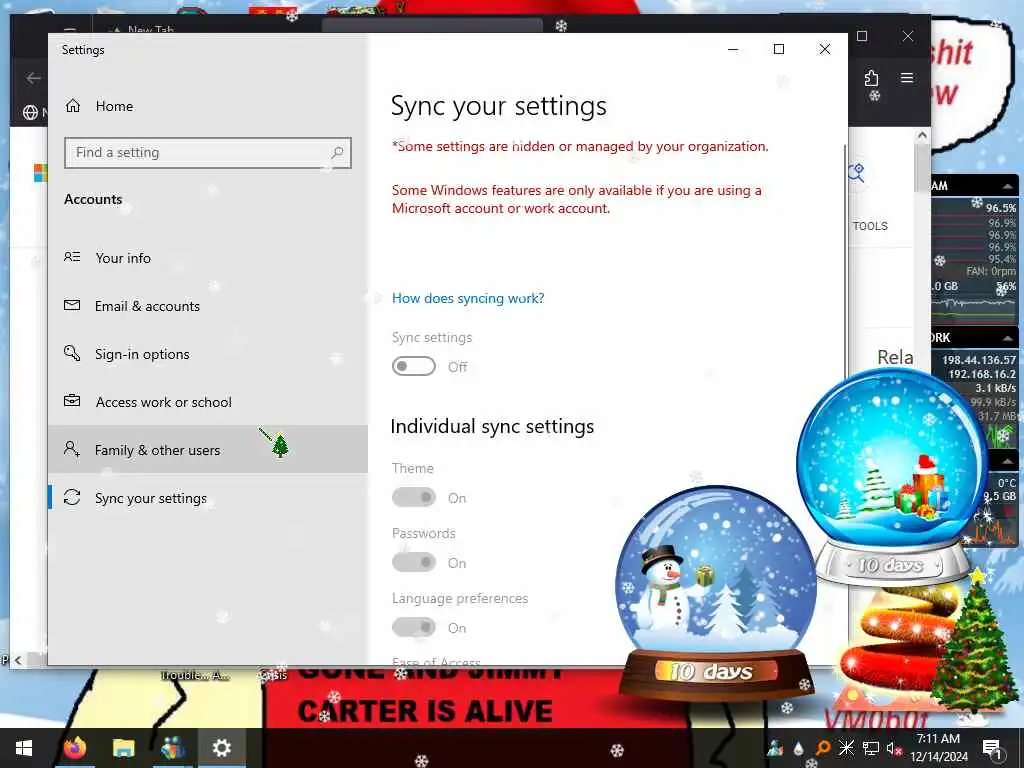Minimize the Settings window
The height and width of the screenshot is (768, 1024).
(733, 50)
